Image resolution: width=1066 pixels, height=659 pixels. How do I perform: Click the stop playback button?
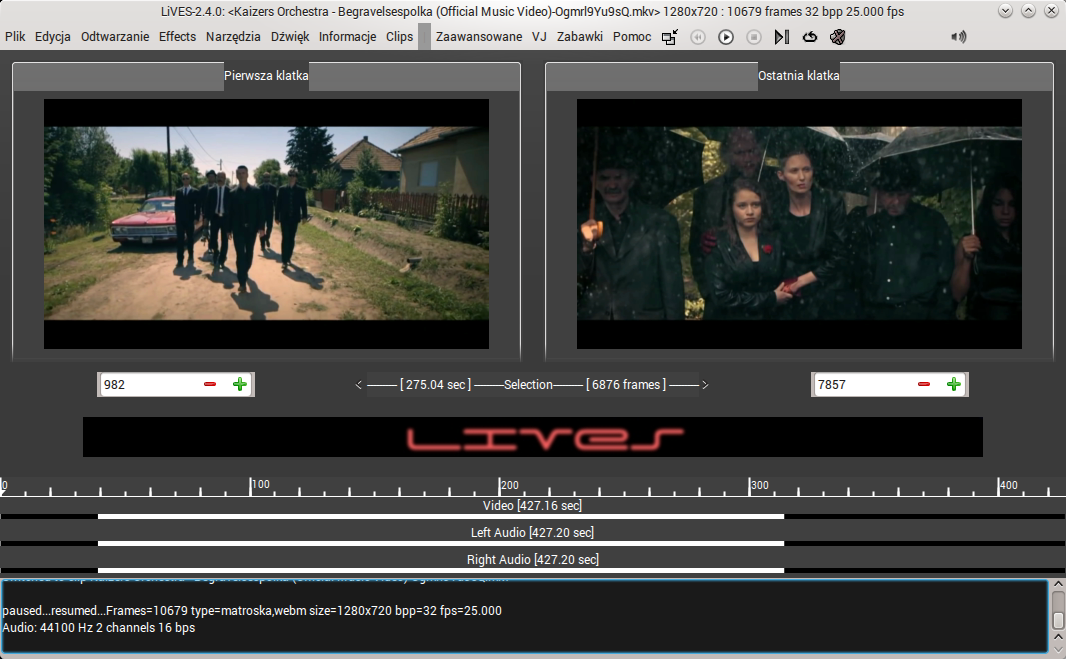754,37
